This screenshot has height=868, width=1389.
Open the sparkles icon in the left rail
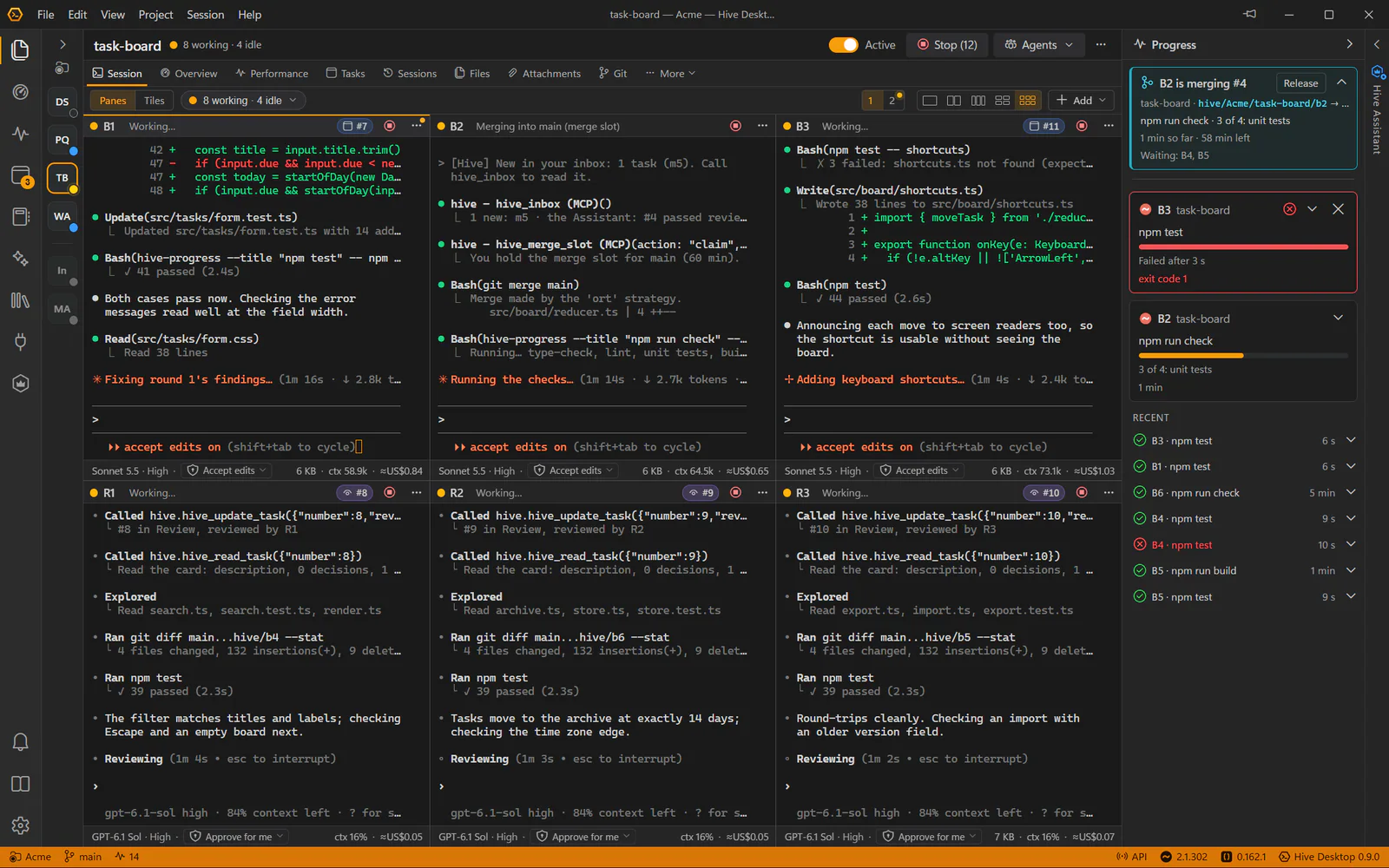20,259
